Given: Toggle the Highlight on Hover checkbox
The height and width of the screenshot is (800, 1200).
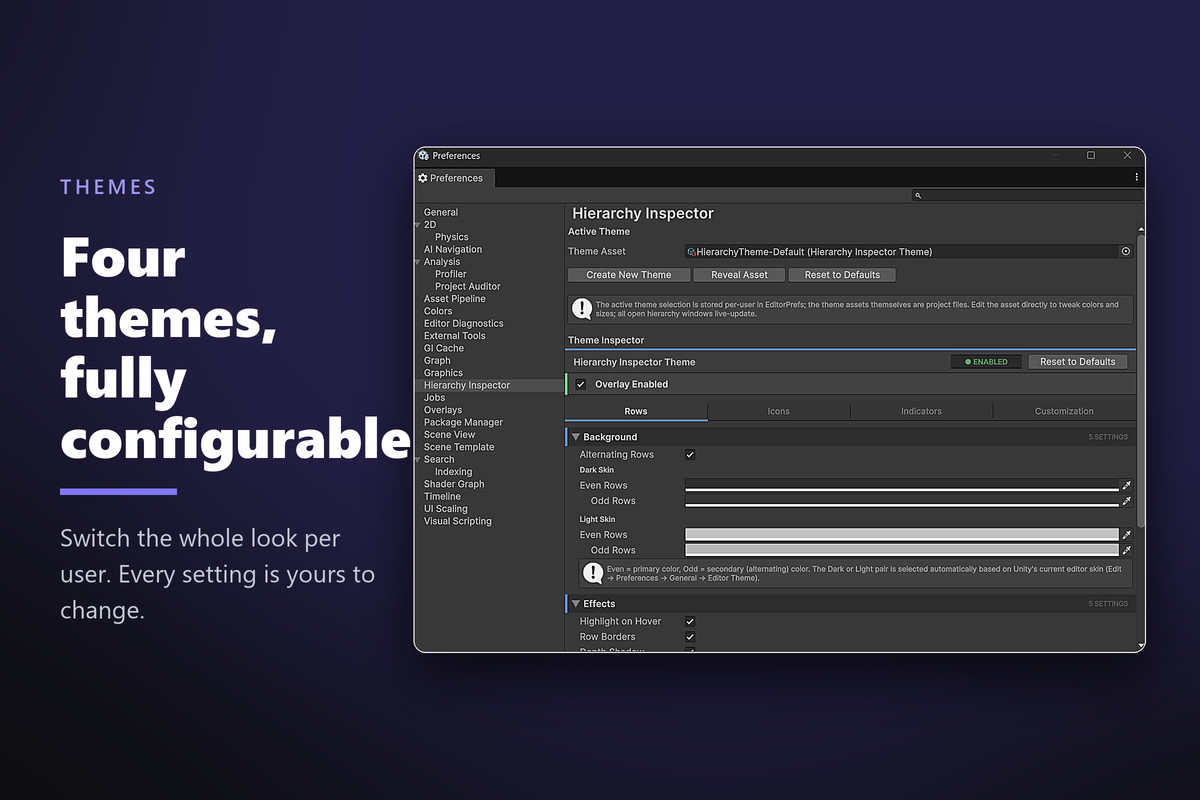Looking at the screenshot, I should [x=690, y=622].
